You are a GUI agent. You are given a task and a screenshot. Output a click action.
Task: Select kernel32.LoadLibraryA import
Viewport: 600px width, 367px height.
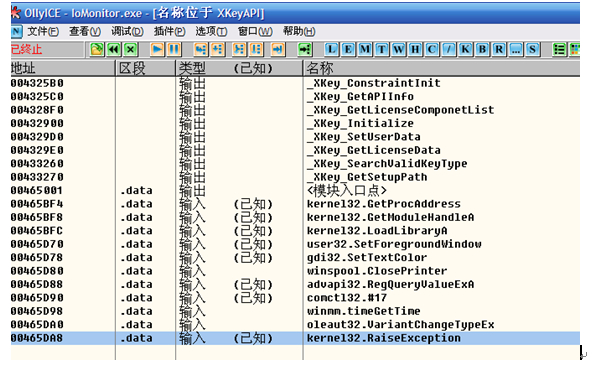(295, 230)
